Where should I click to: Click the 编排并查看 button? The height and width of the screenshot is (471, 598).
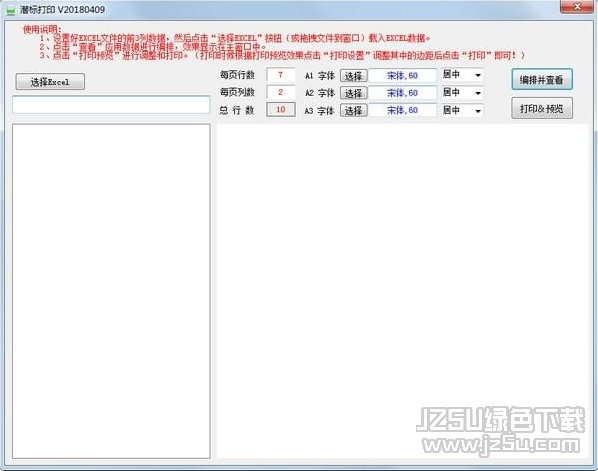tap(542, 79)
